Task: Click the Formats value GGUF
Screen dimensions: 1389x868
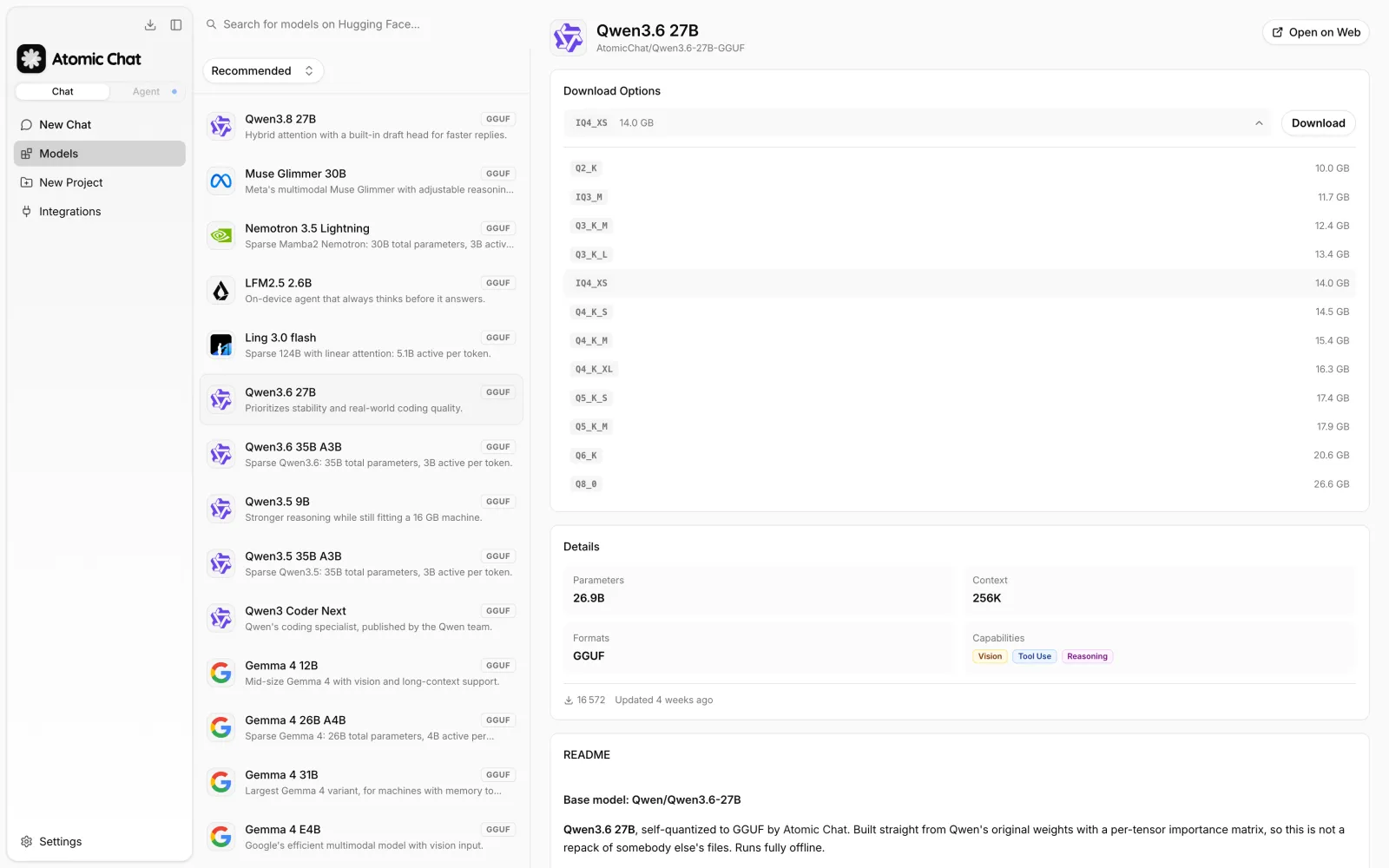Action: [589, 656]
